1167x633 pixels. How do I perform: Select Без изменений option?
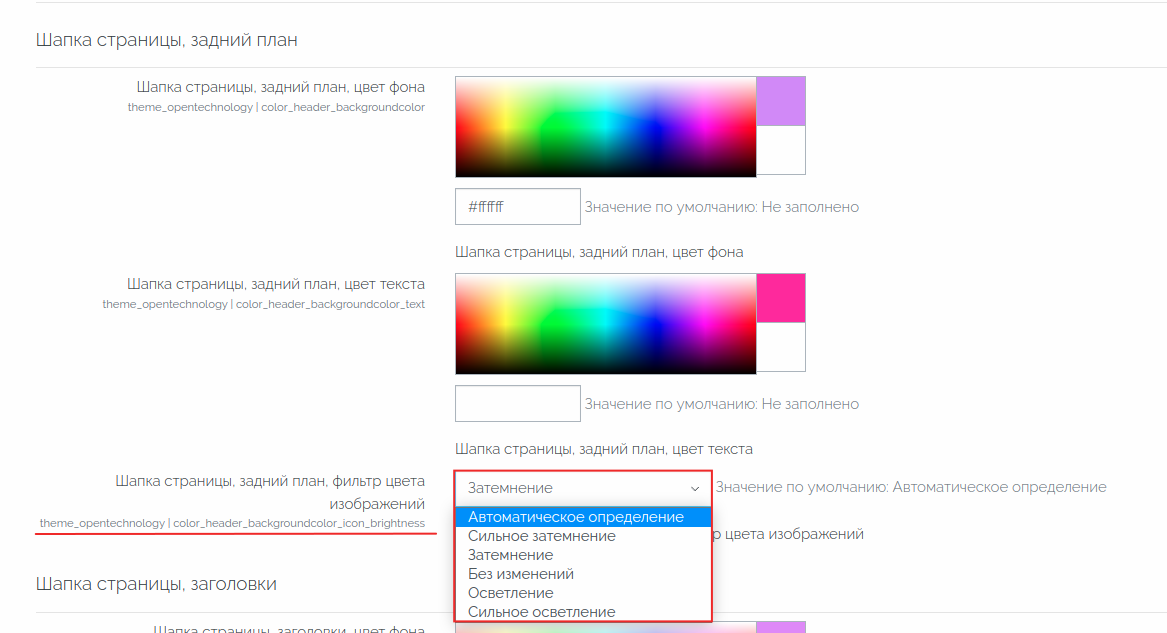[584, 574]
